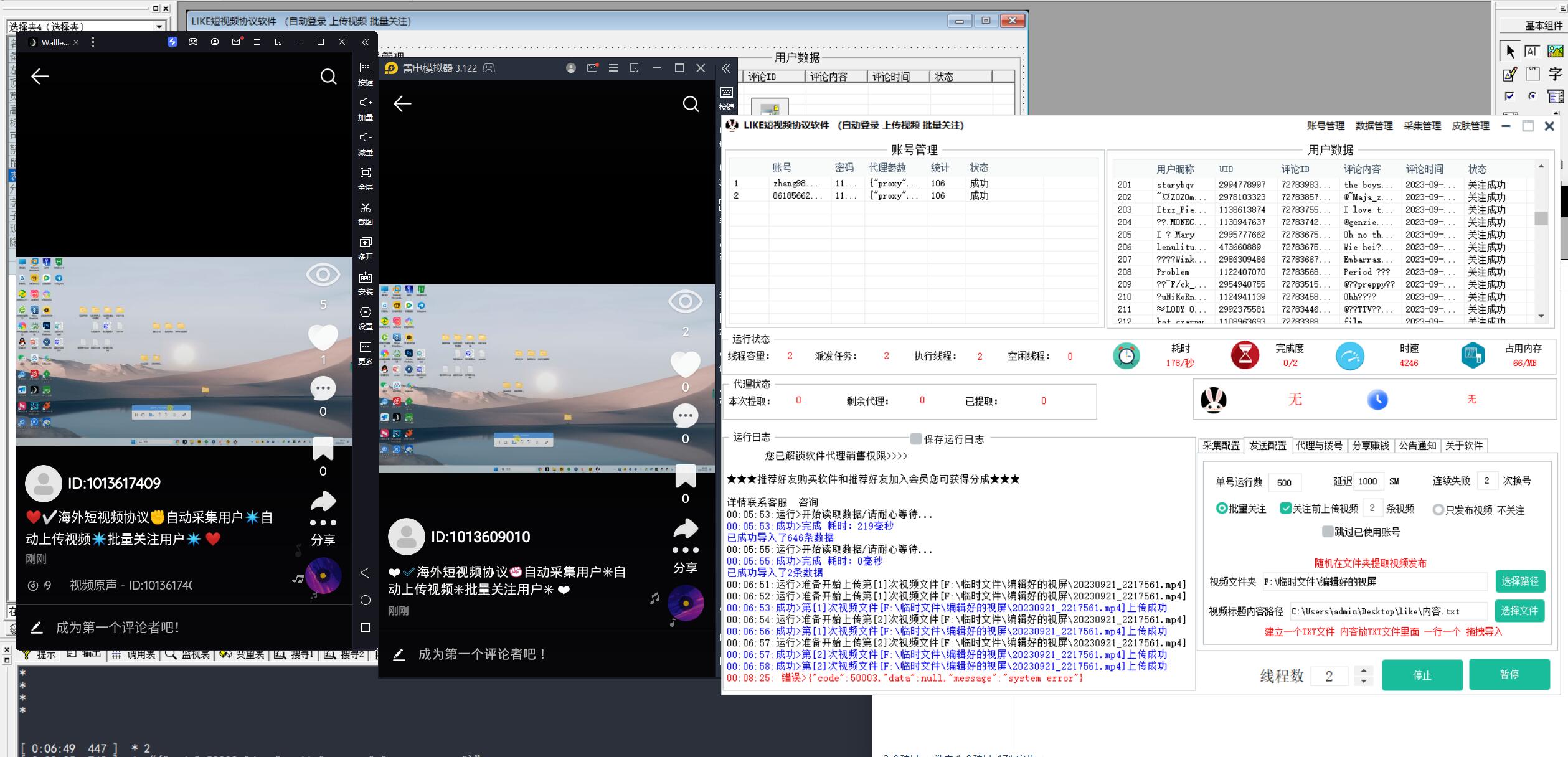The height and width of the screenshot is (757, 1568).
Task: Open the 选择夹4 dropdown at top left
Action: pyautogui.click(x=159, y=26)
